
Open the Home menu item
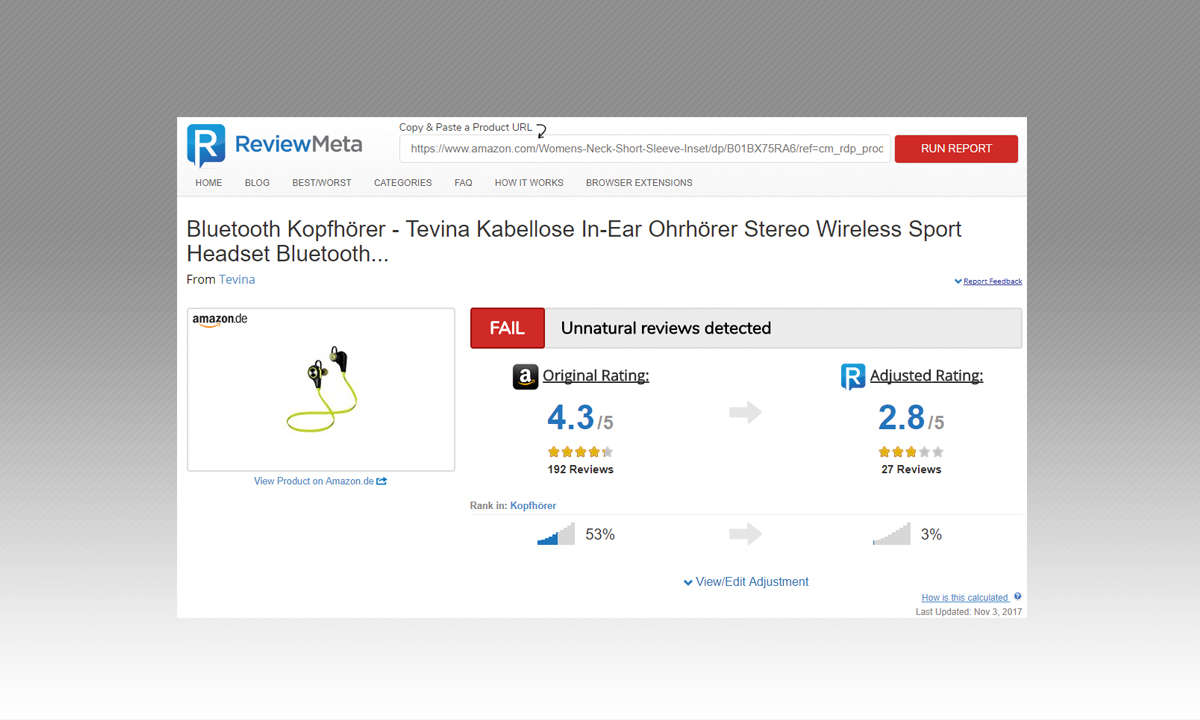point(209,183)
